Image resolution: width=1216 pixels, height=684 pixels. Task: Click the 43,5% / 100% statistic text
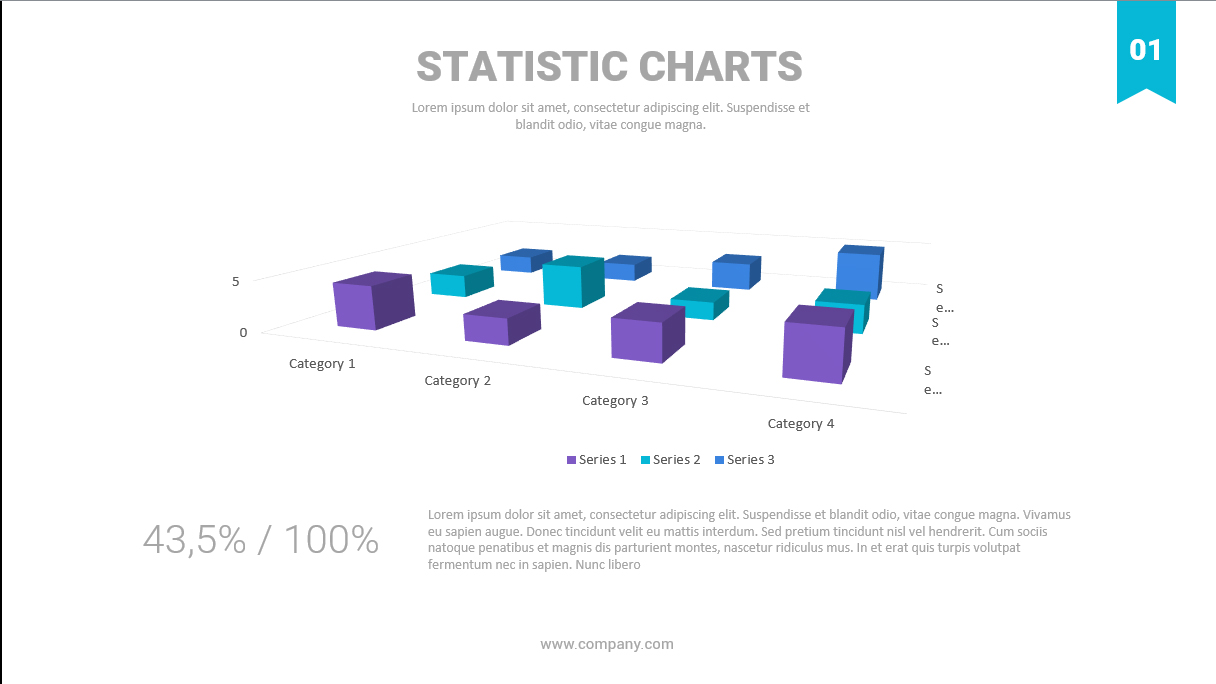pos(261,540)
